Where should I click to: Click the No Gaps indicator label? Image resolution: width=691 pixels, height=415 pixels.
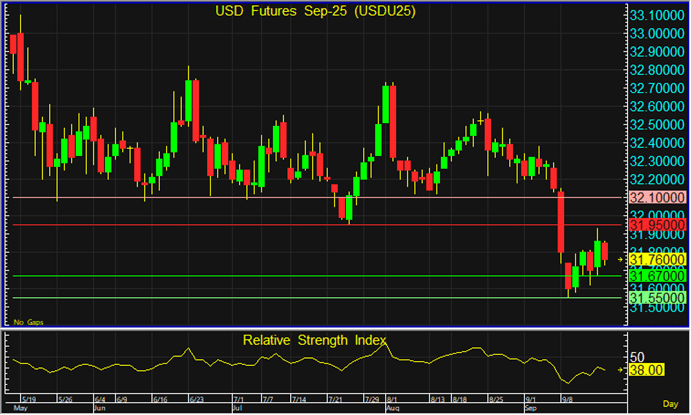(x=25, y=322)
